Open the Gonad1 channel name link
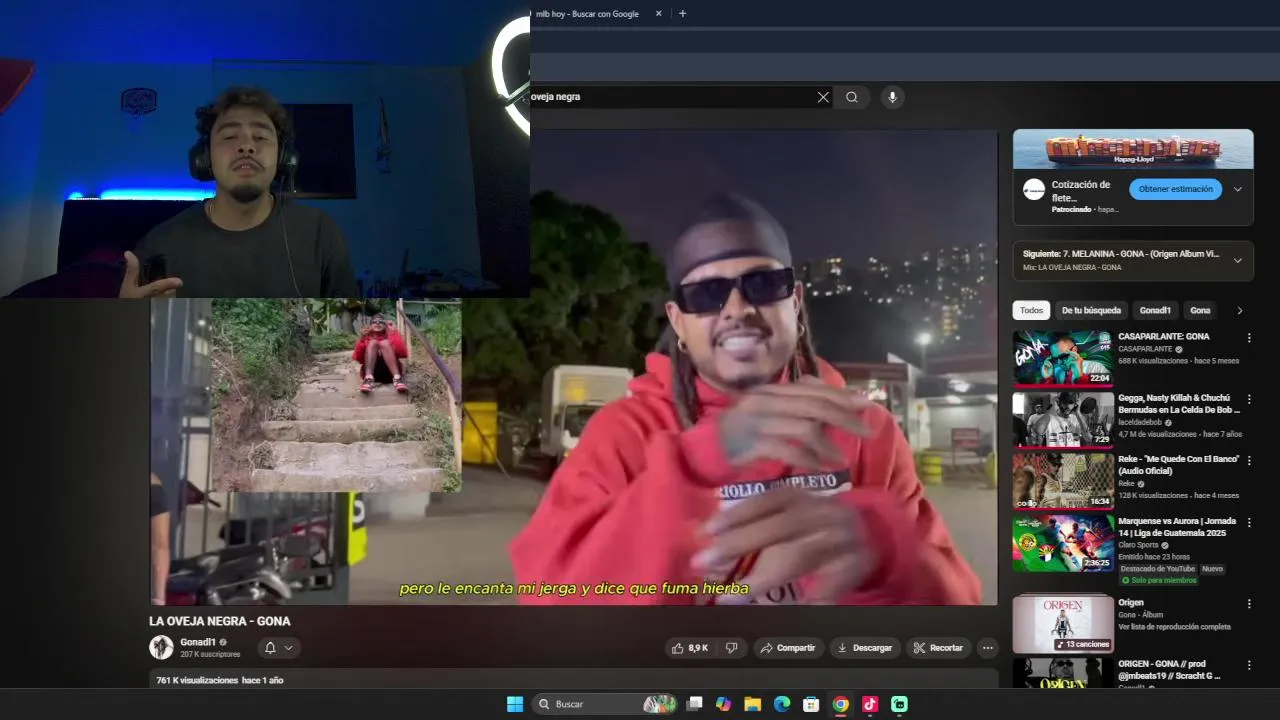The width and height of the screenshot is (1280, 720). coord(198,642)
